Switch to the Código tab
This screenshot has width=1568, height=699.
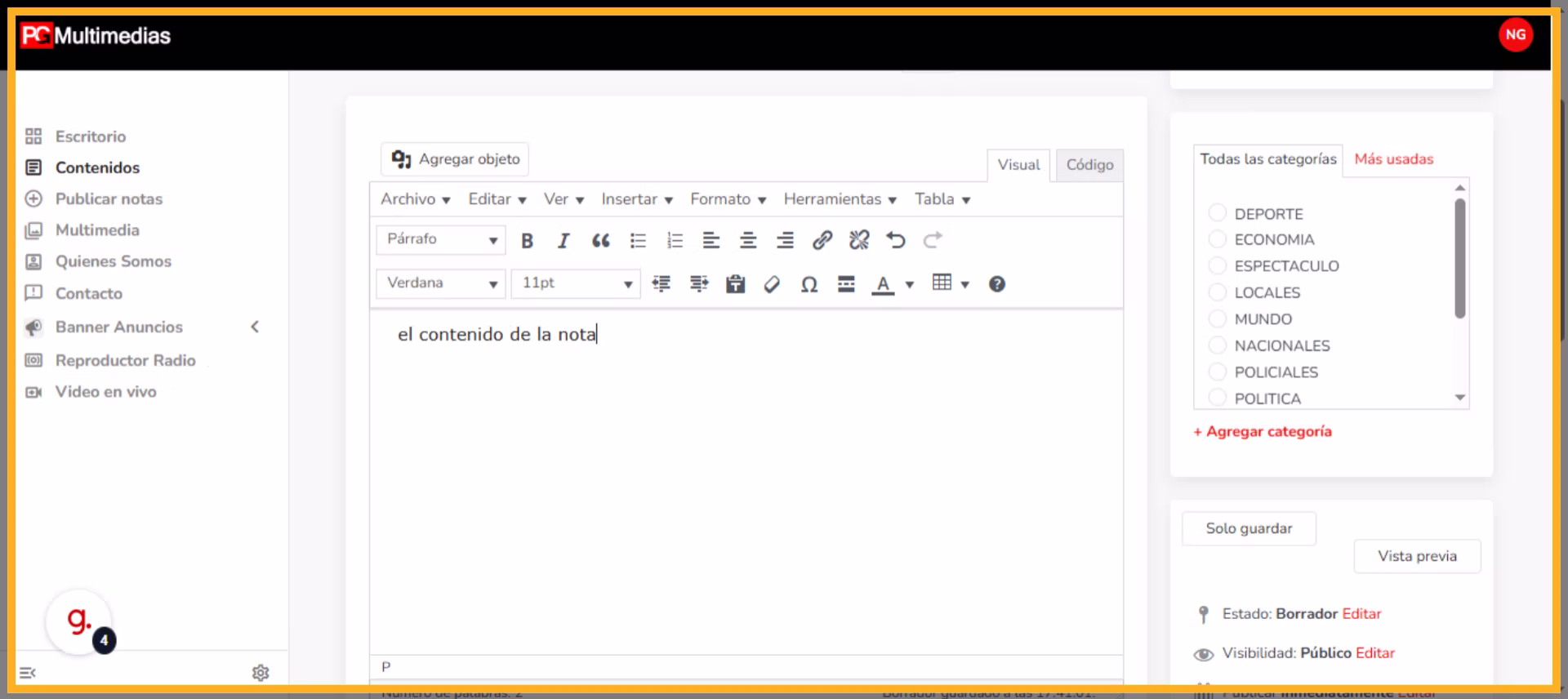click(1089, 165)
